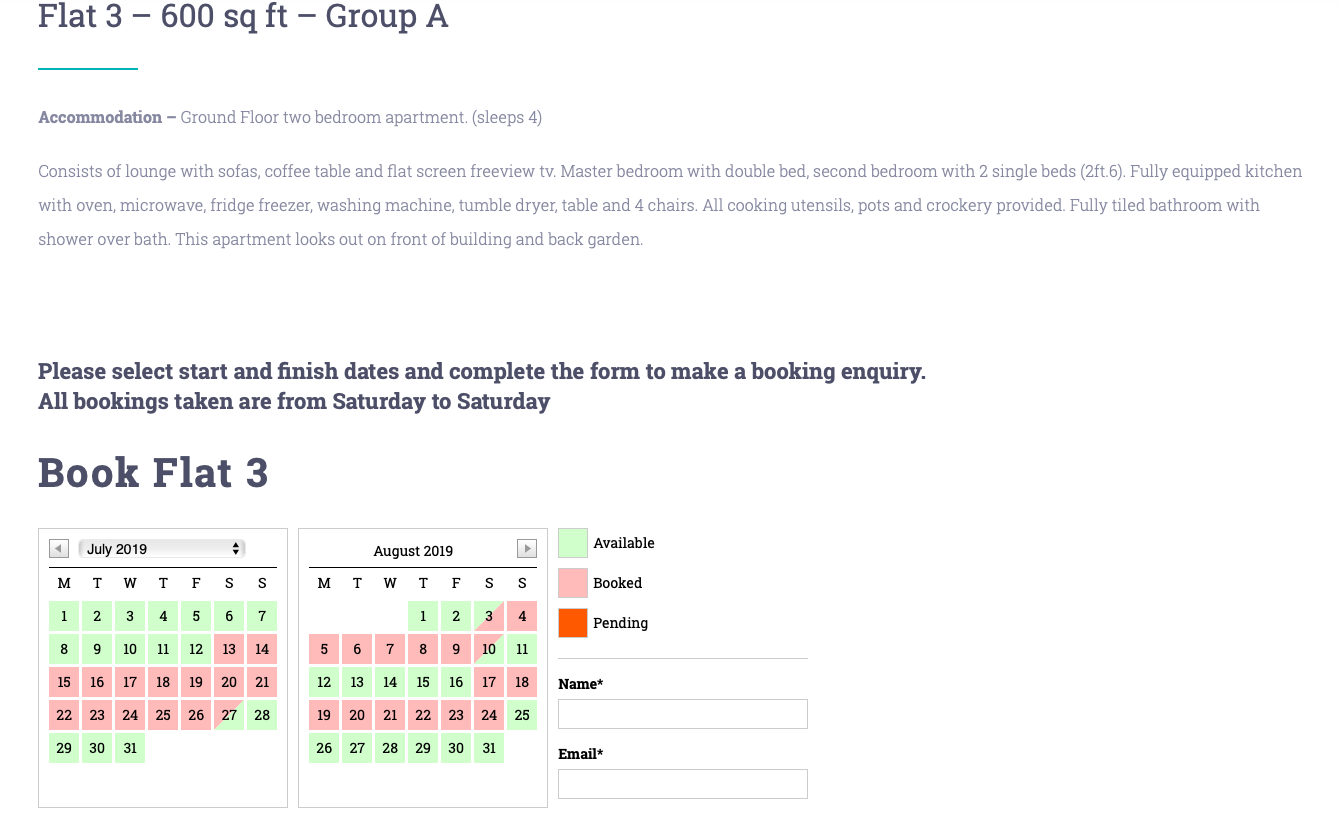Advance to next month using right arrow

pyautogui.click(x=527, y=549)
